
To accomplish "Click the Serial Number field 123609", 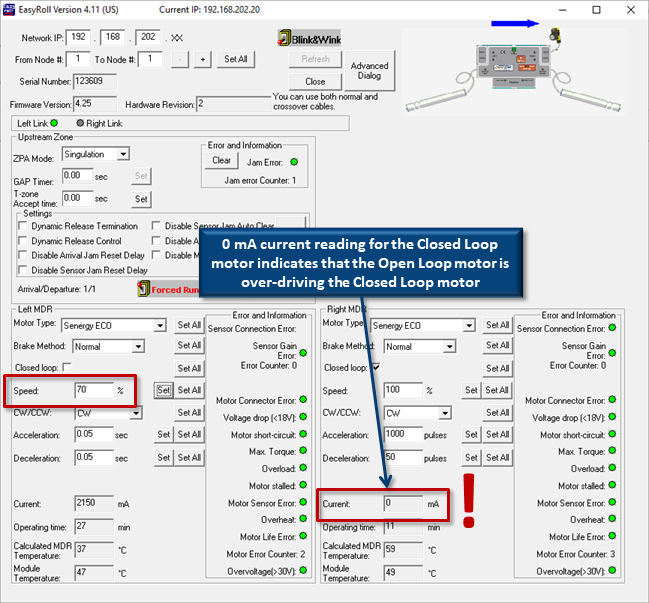I will coord(95,81).
